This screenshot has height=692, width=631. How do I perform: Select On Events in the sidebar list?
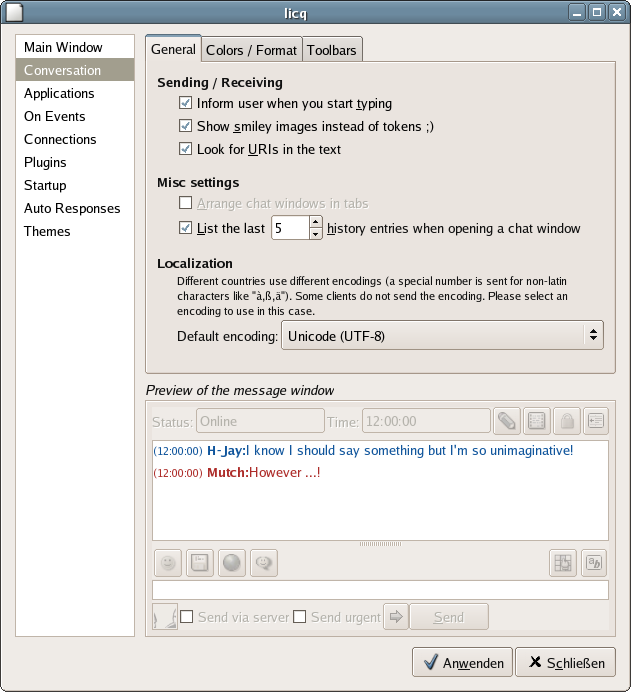55,116
